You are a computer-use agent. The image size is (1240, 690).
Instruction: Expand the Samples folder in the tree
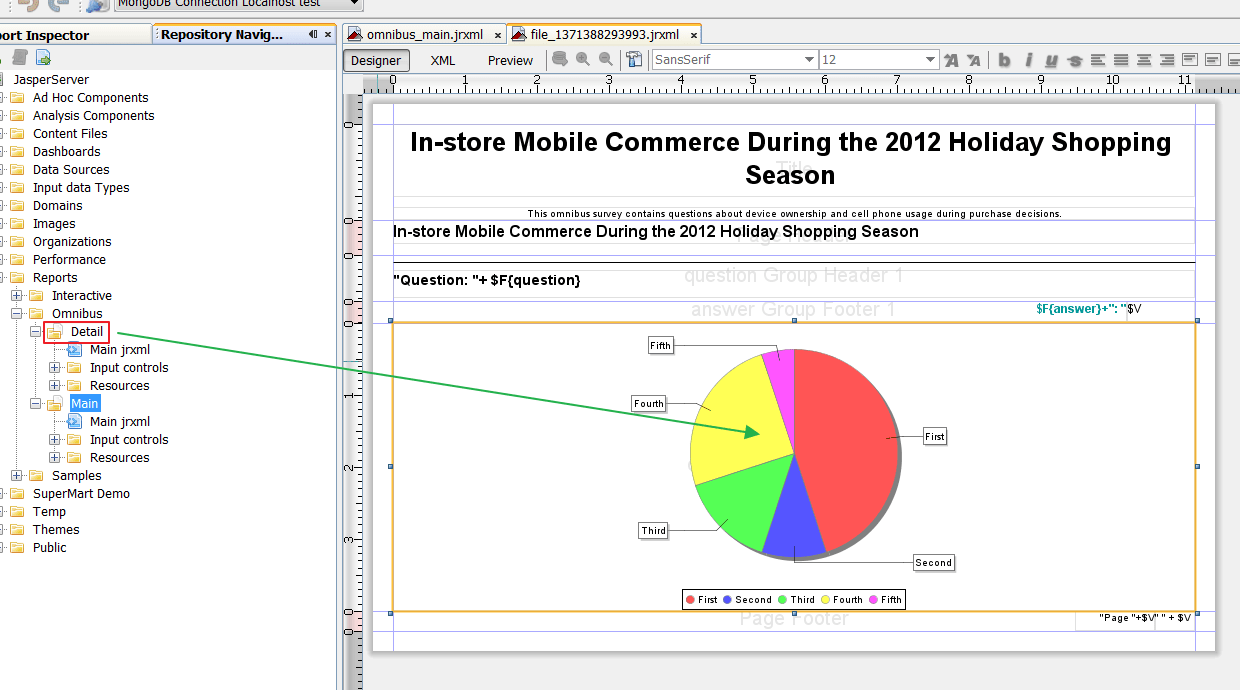tap(17, 476)
